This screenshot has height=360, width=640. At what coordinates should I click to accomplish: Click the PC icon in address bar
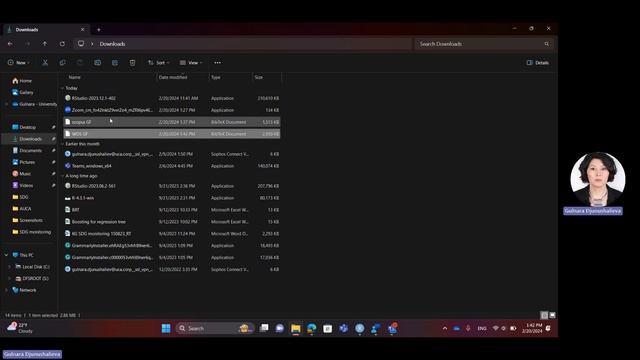point(81,43)
